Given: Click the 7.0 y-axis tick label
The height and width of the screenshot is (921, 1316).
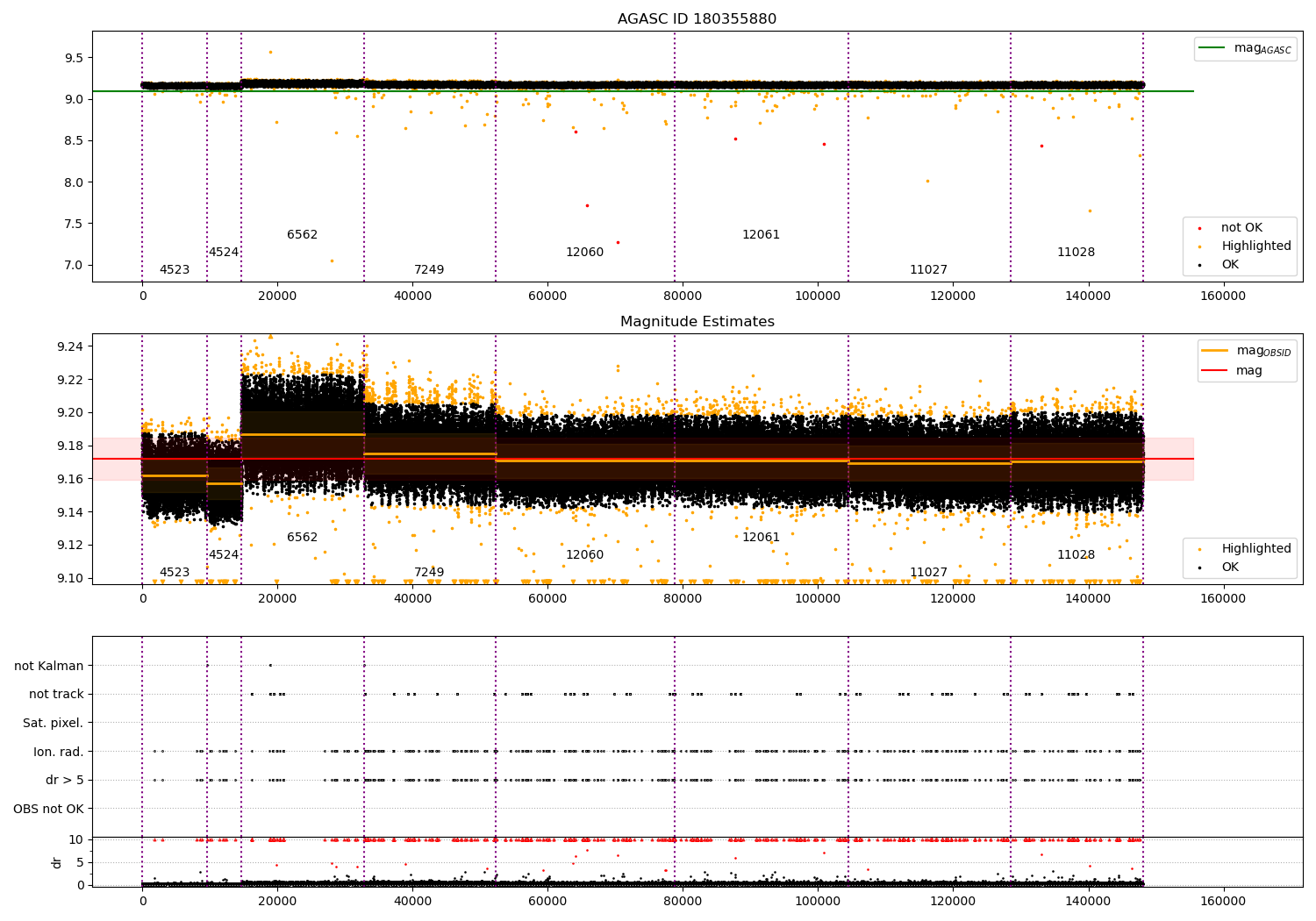Looking at the screenshot, I should (74, 266).
